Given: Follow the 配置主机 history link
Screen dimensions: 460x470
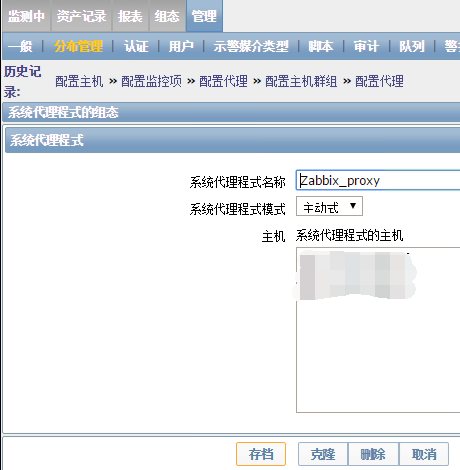Looking at the screenshot, I should tap(79, 81).
